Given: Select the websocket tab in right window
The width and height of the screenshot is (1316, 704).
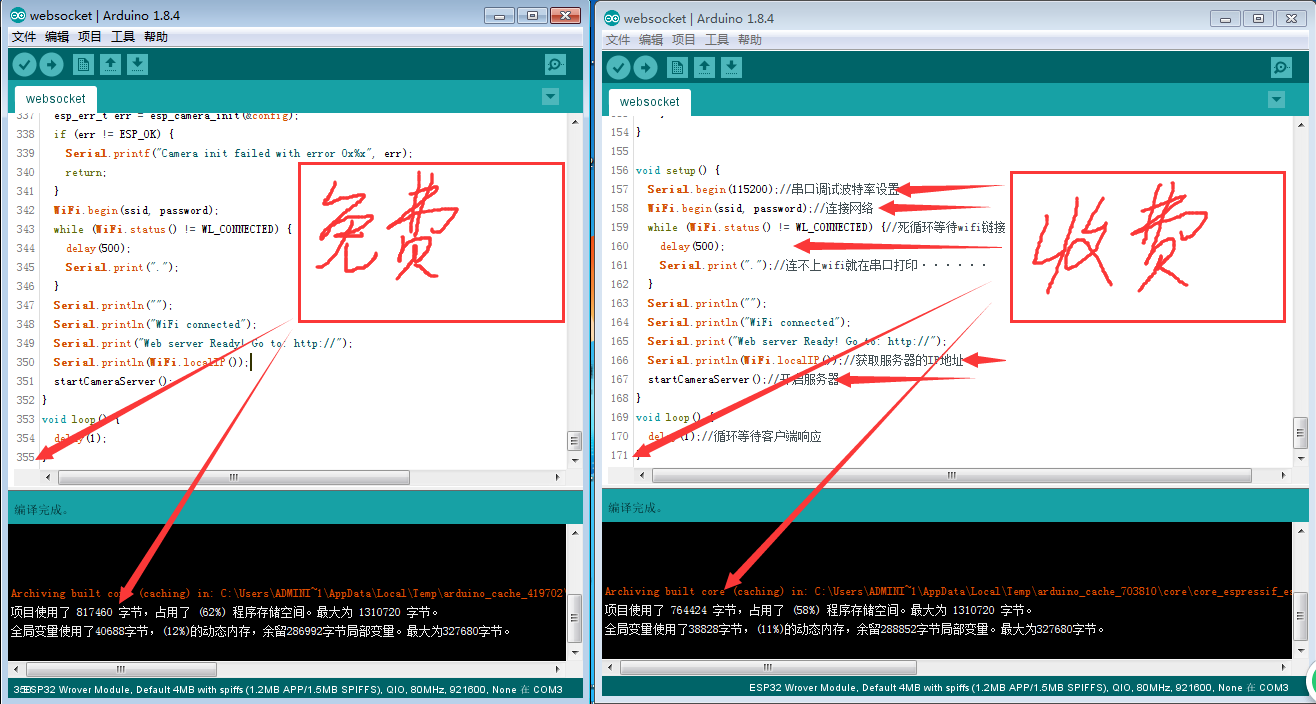Looking at the screenshot, I should [649, 101].
